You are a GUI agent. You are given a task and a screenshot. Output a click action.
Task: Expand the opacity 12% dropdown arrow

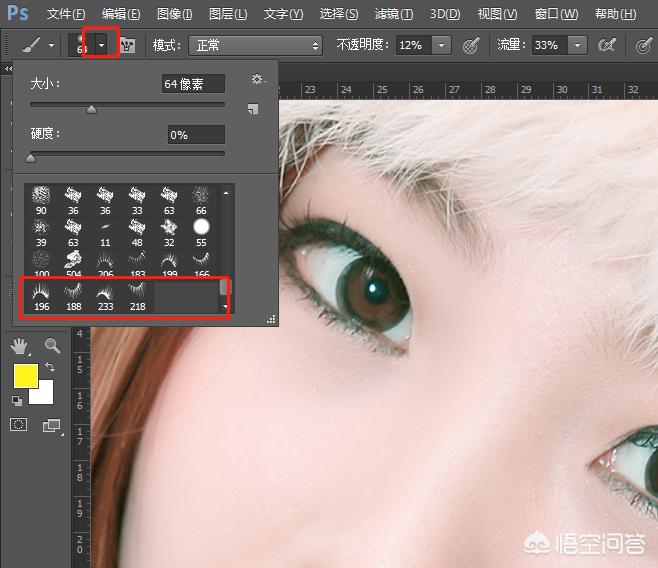(442, 46)
